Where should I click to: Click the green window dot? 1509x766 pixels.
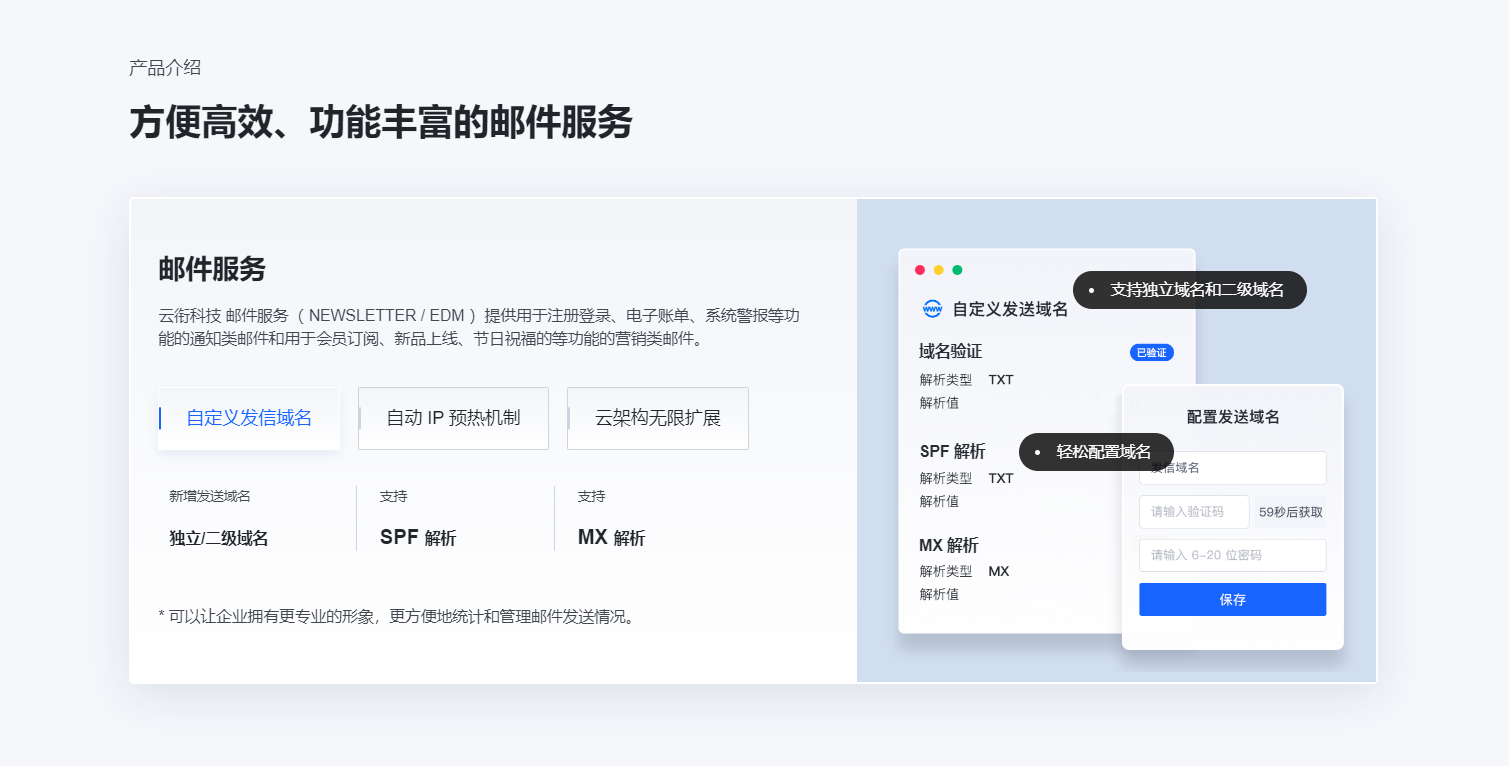coord(957,270)
